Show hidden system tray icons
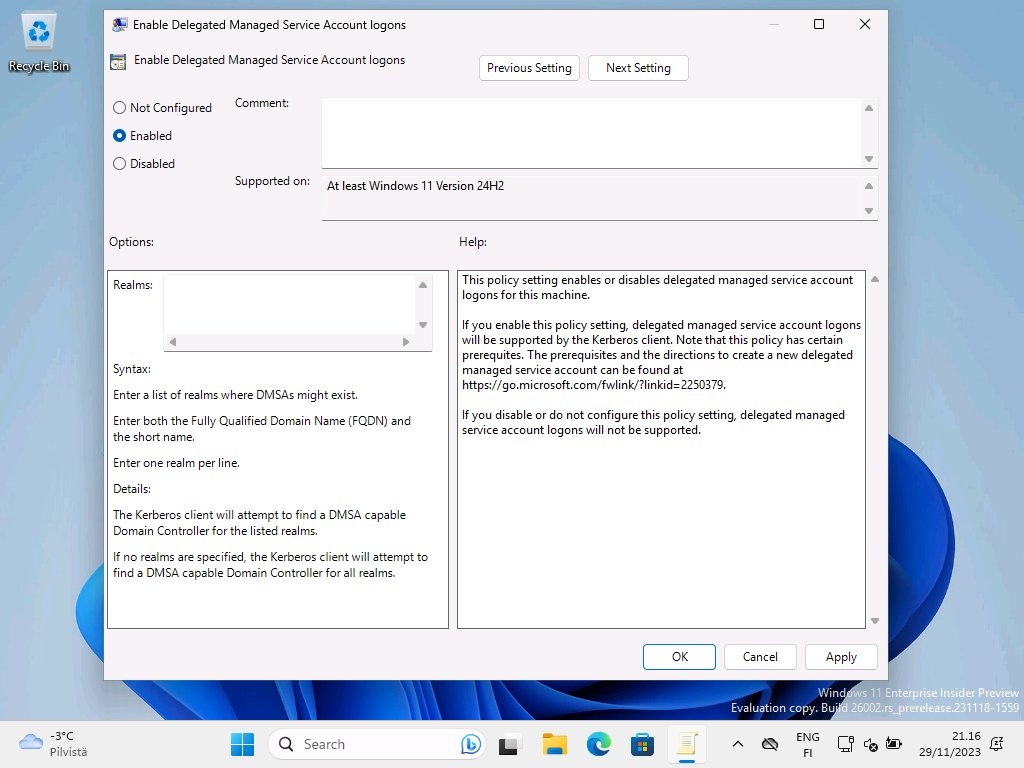 737,744
